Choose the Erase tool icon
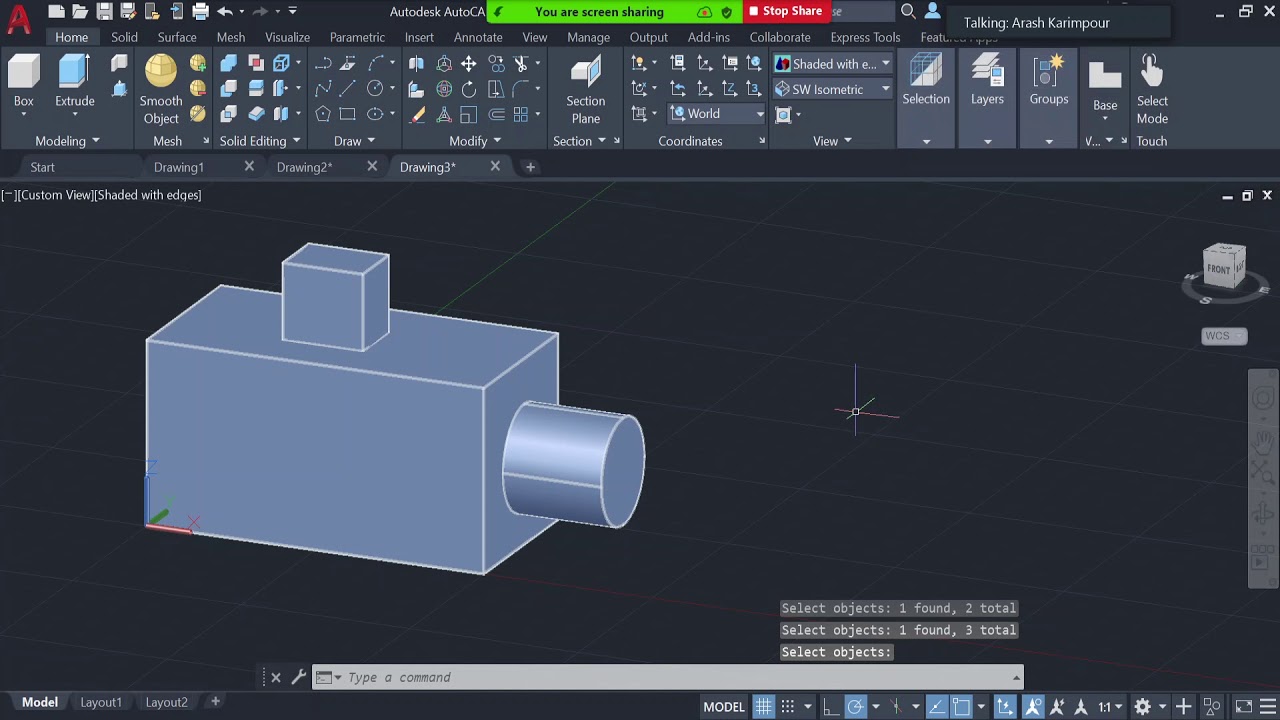The width and height of the screenshot is (1280, 720). click(x=417, y=114)
